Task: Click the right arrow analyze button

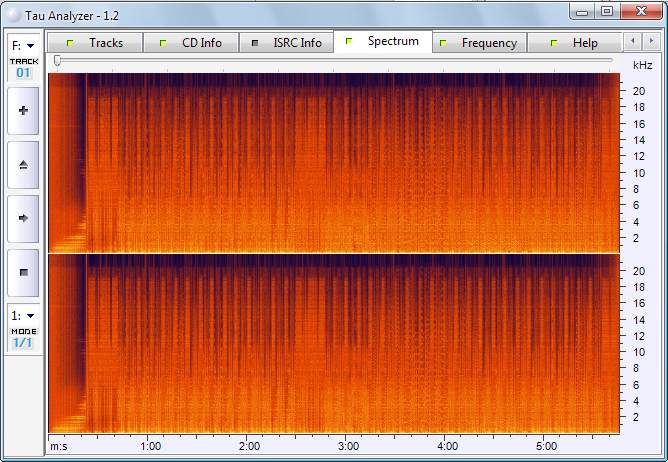Action: 23,217
